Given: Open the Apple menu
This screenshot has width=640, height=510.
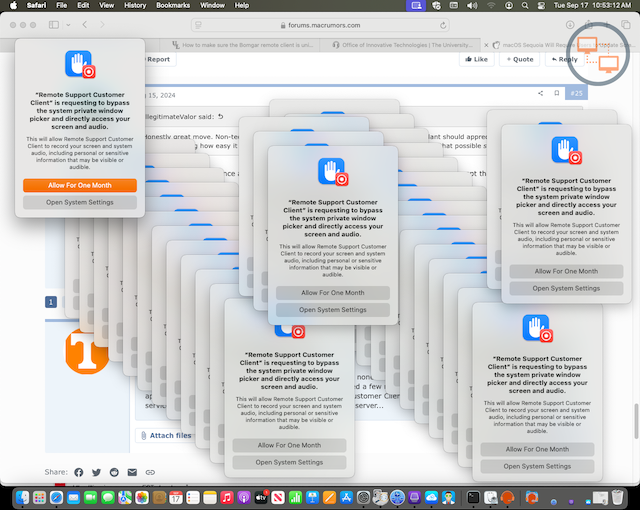Looking at the screenshot, I should (13, 5).
